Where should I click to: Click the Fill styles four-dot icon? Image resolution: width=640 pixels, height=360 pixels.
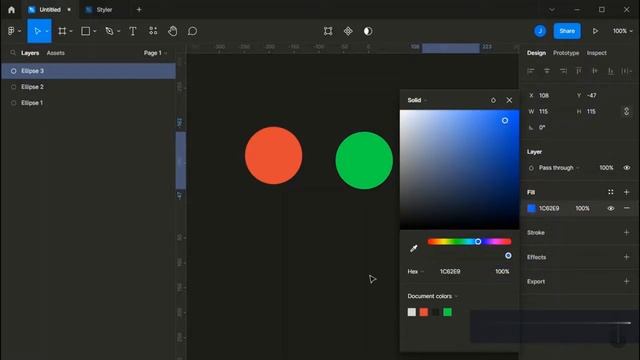click(611, 192)
